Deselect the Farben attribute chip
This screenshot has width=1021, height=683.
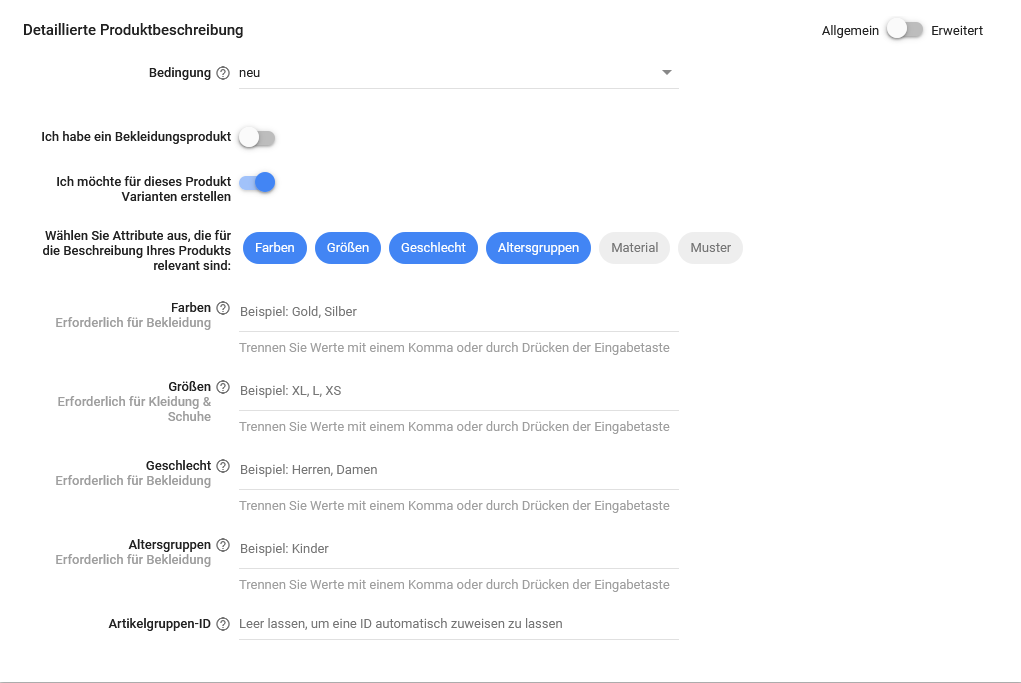tap(275, 248)
